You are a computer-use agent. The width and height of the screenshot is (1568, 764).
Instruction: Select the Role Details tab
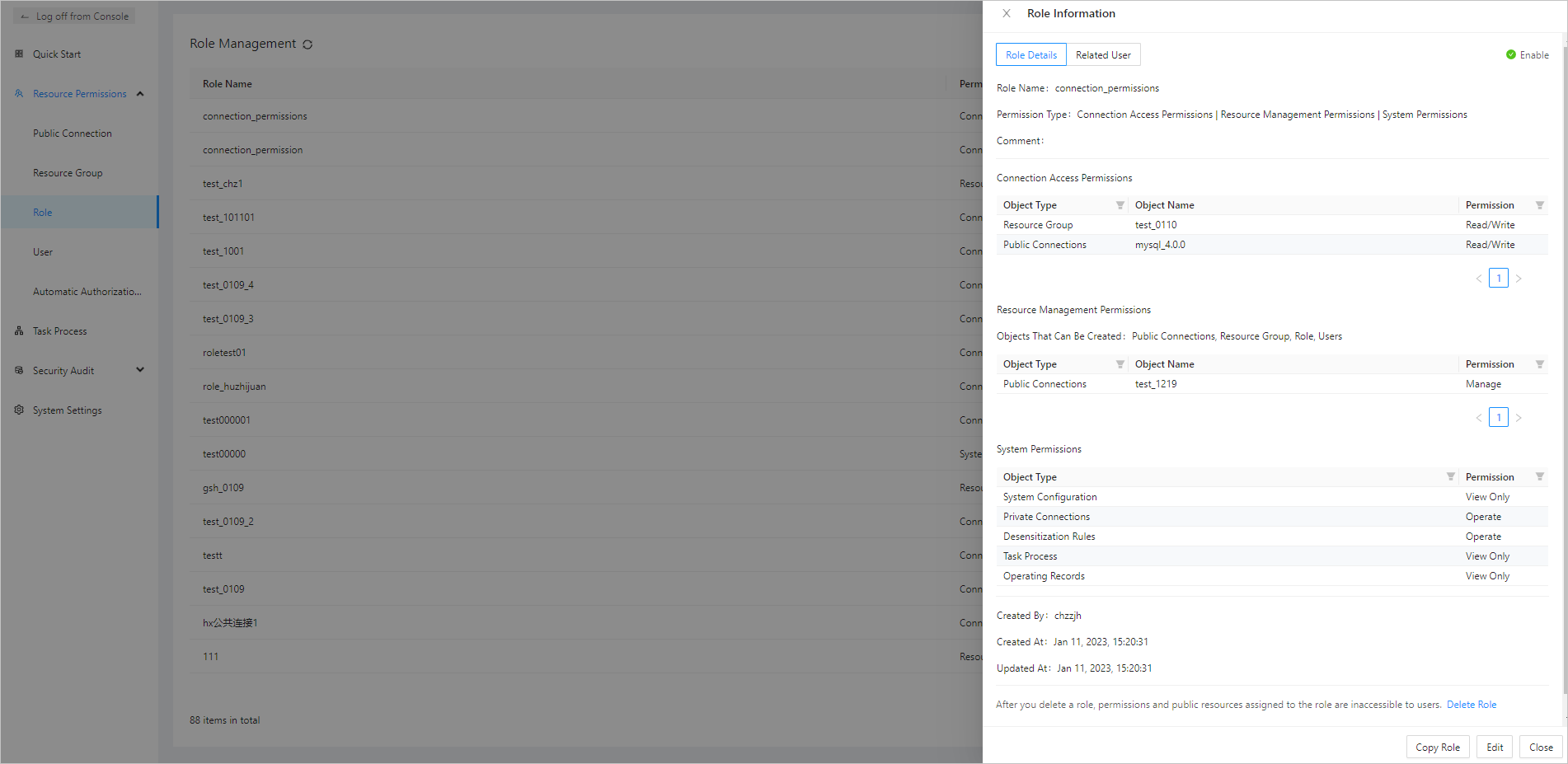1030,55
